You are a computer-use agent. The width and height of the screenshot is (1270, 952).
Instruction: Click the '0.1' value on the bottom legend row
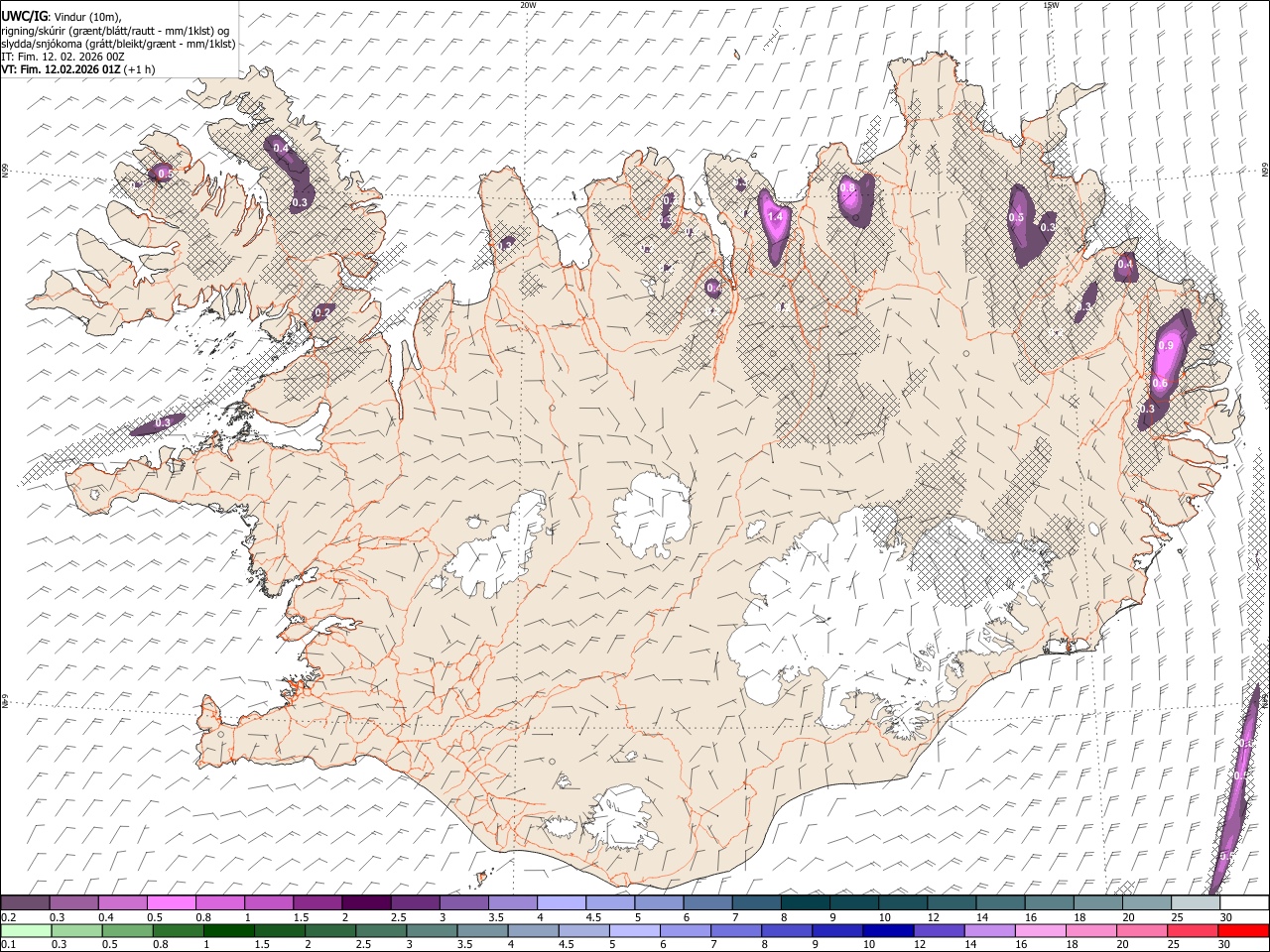click(x=8, y=944)
